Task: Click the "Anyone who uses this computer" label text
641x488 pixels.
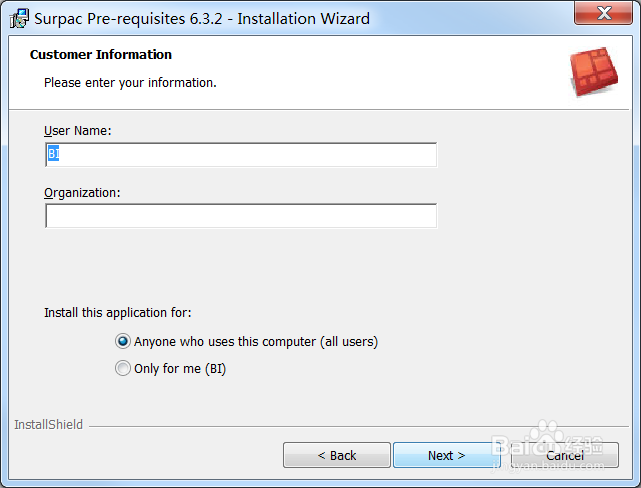Action: click(x=256, y=342)
